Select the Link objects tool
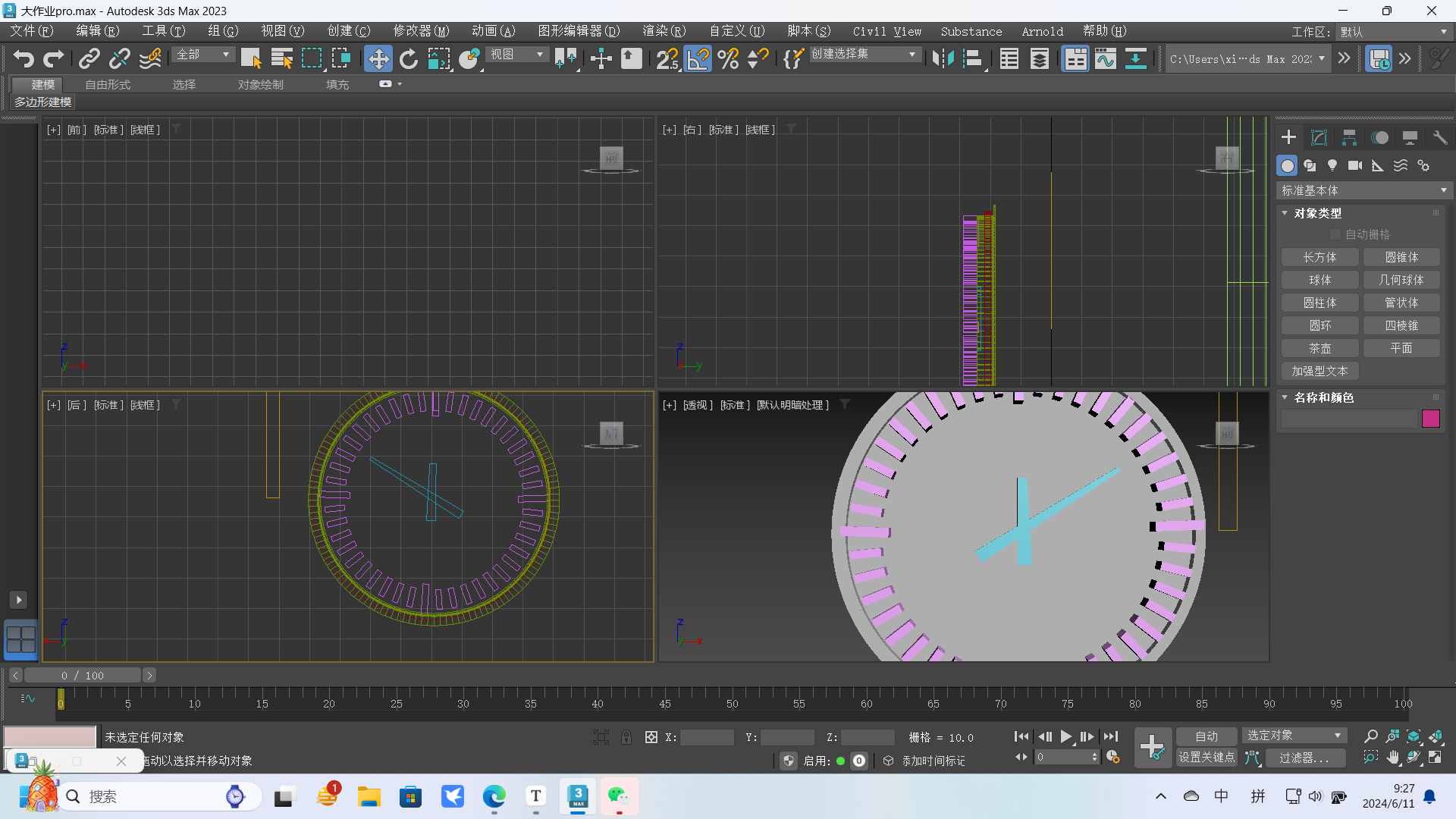1456x819 pixels. click(x=89, y=58)
